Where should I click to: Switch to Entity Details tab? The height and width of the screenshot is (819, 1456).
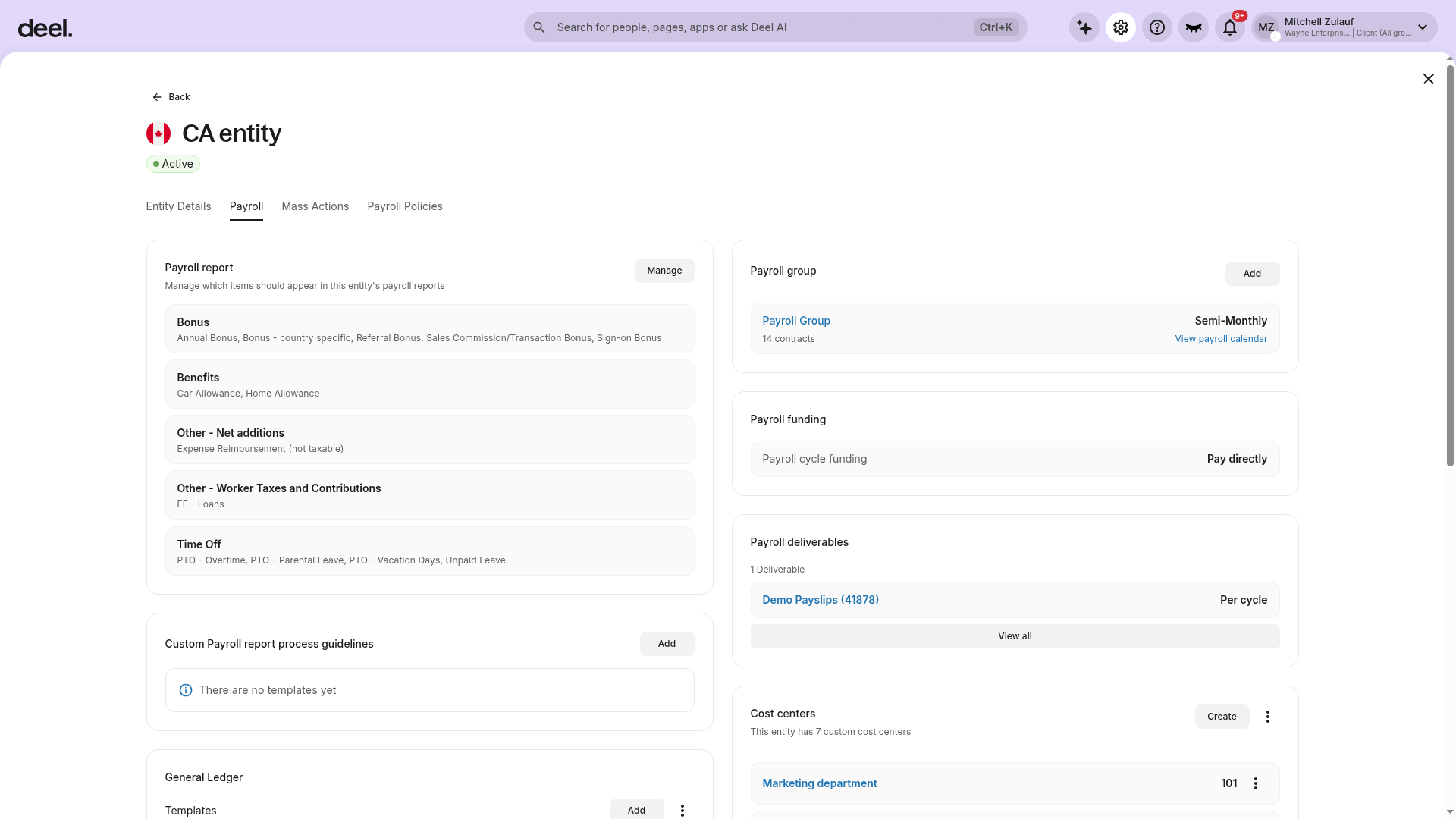pyautogui.click(x=178, y=206)
